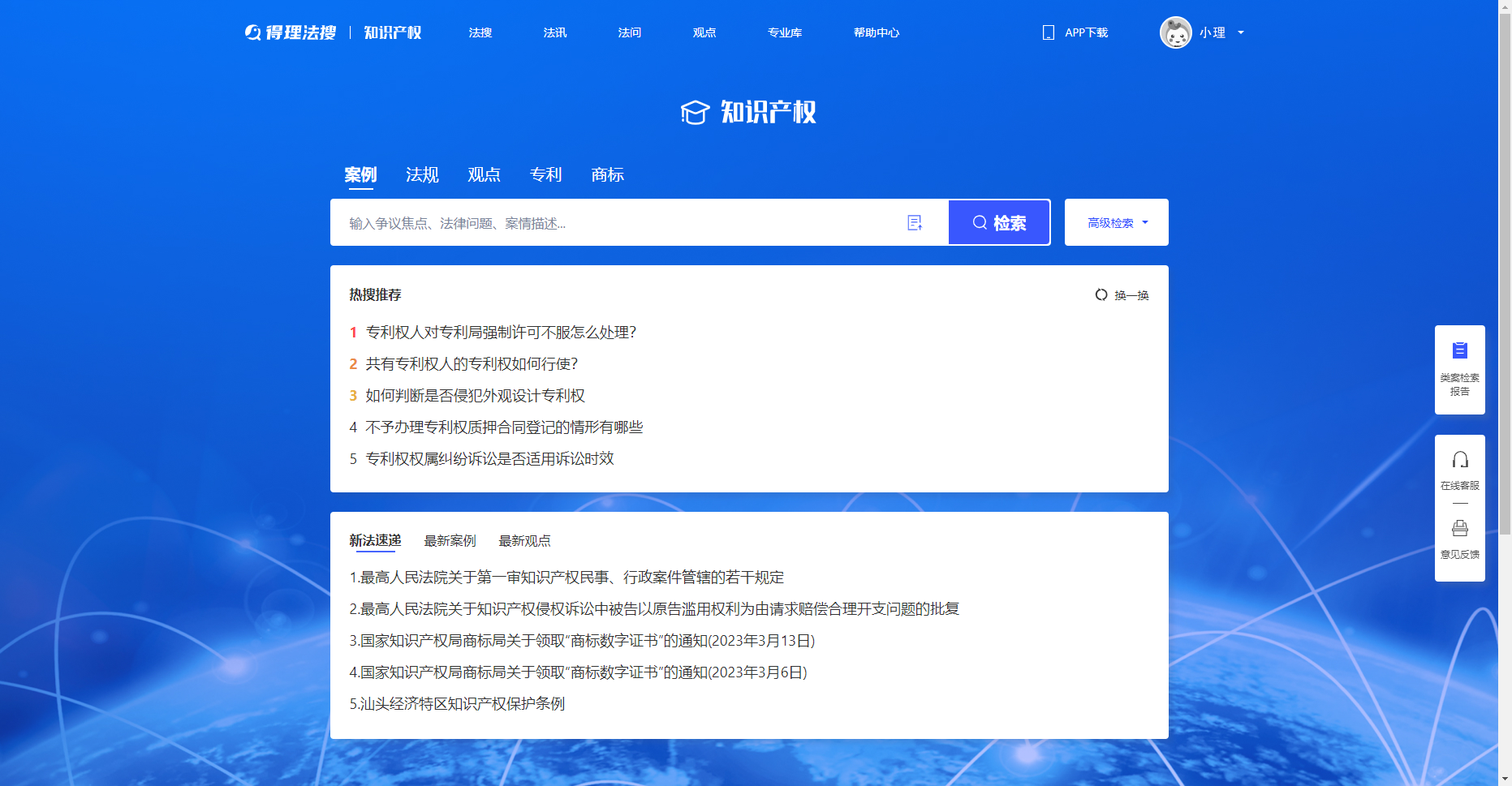Open hot search 共有专利权人的专利权如何行使?
Viewport: 1512px width, 786px height.
click(472, 363)
